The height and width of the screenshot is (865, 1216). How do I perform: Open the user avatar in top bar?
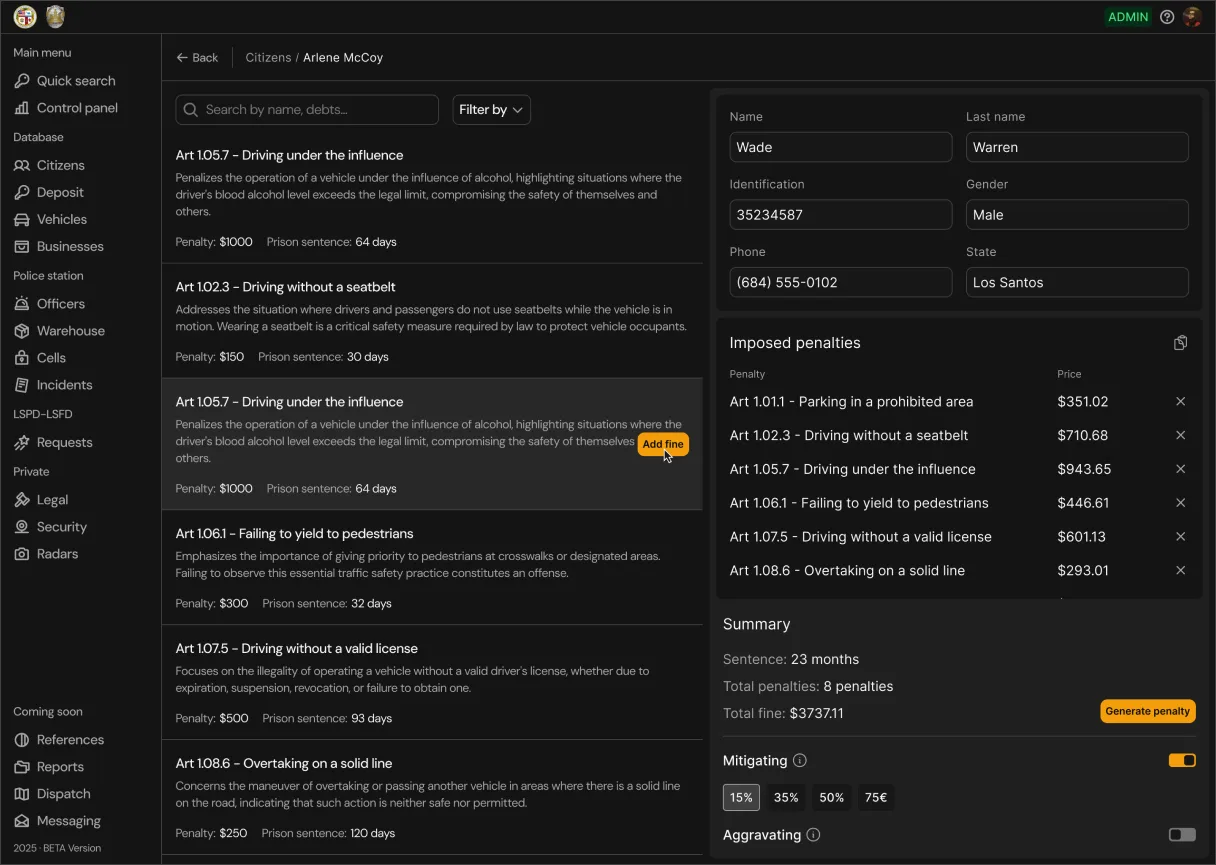[1192, 17]
